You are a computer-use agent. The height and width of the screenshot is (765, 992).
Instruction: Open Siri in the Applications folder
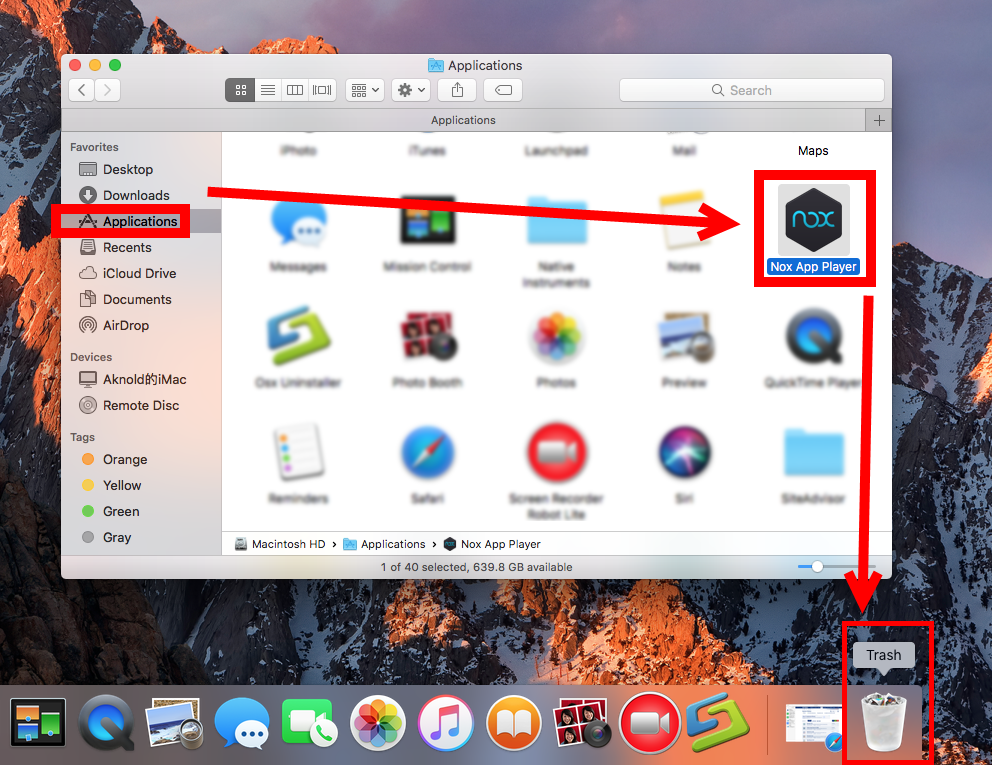point(684,450)
